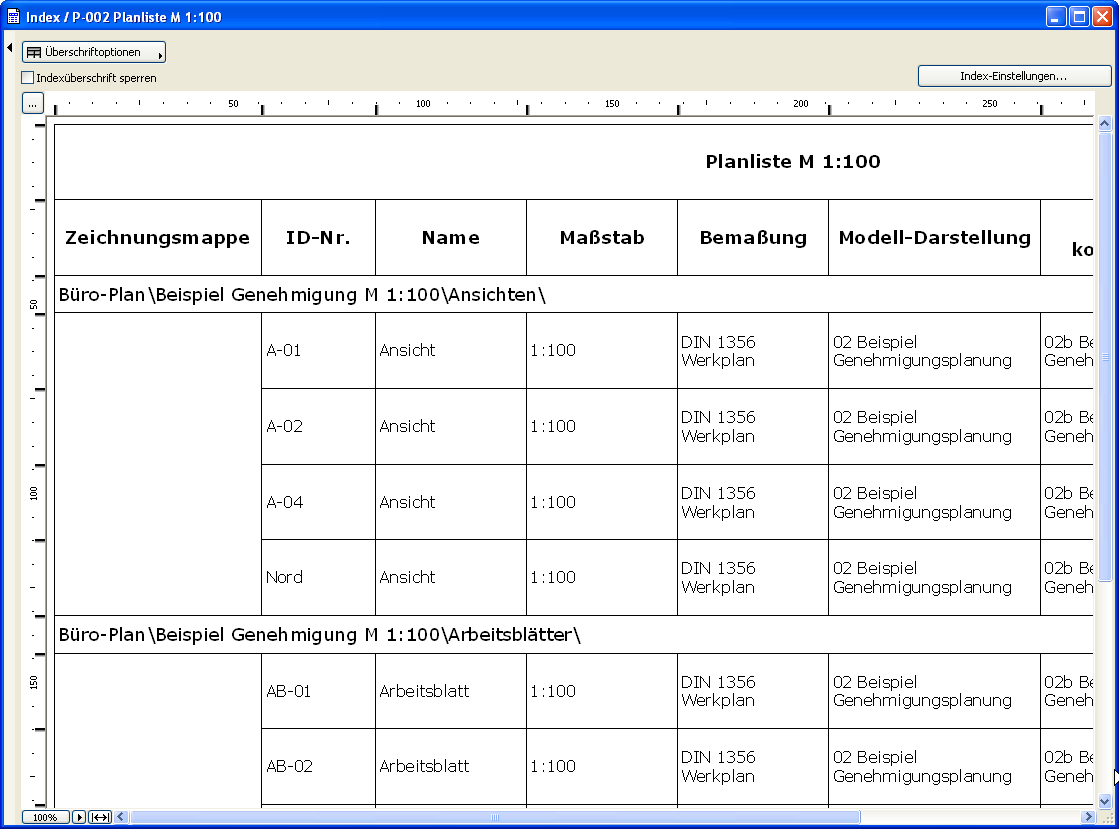This screenshot has height=829, width=1119.
Task: Maximize the Index window
Action: point(1080,16)
